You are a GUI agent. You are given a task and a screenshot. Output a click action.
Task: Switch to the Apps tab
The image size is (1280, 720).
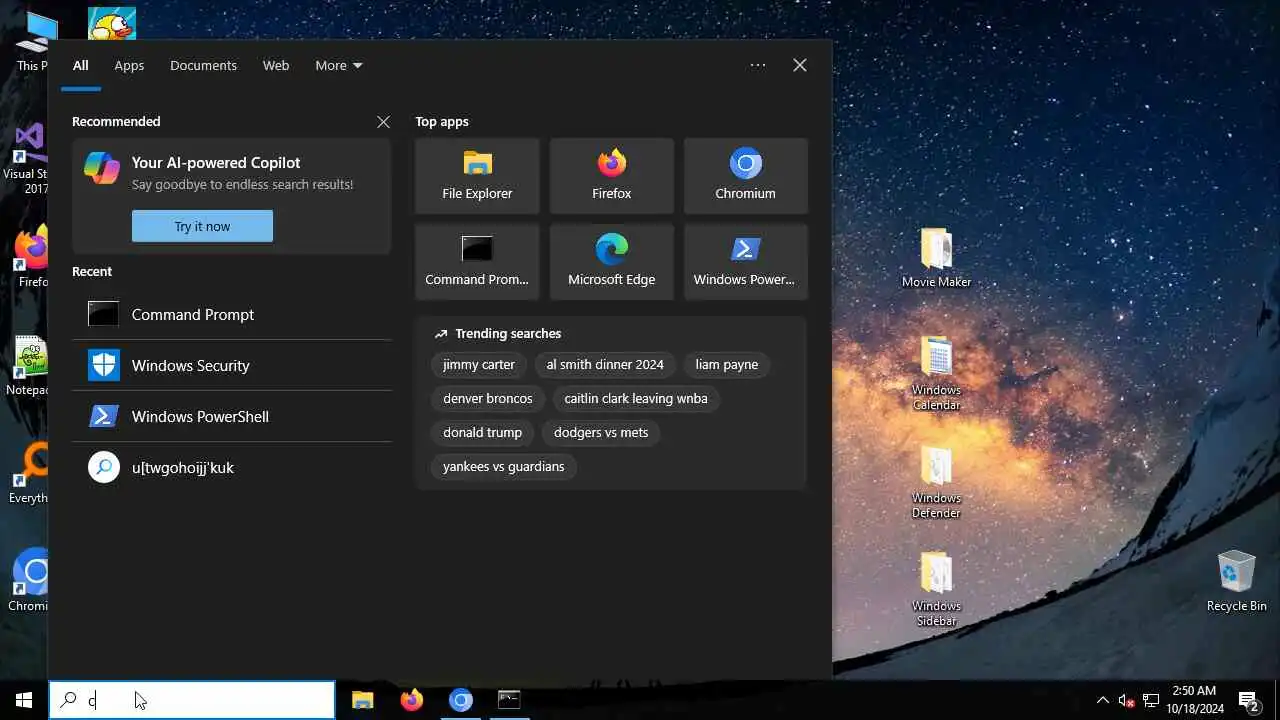pyautogui.click(x=129, y=65)
